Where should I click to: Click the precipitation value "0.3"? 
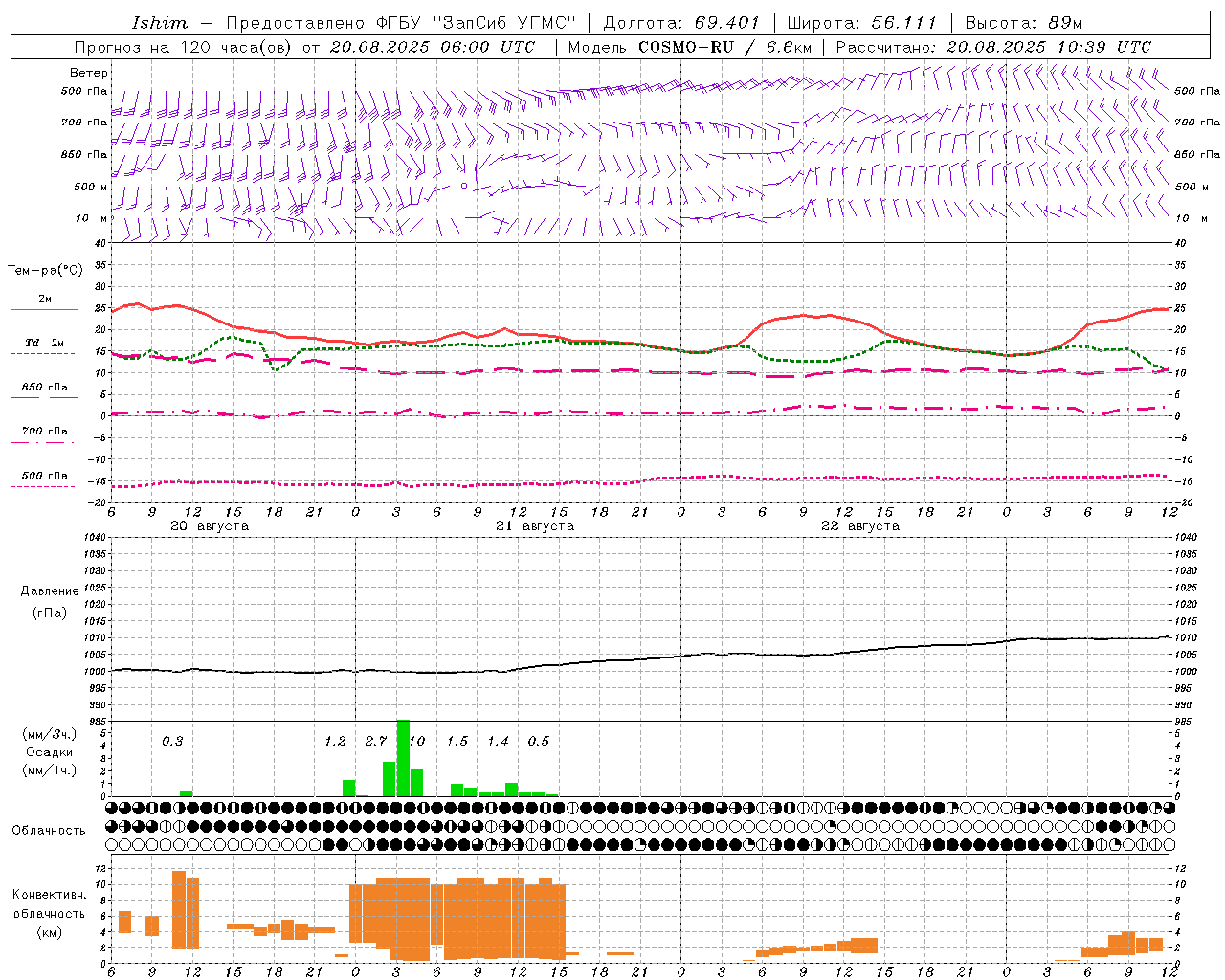tap(172, 741)
